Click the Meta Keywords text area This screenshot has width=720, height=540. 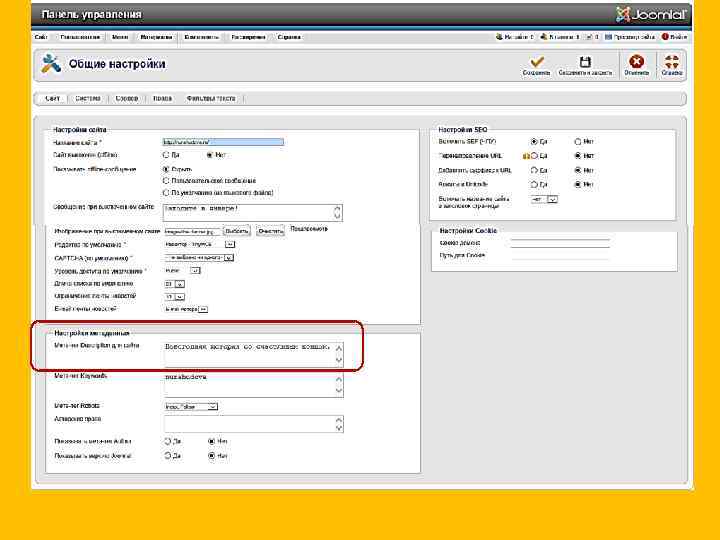coord(253,385)
